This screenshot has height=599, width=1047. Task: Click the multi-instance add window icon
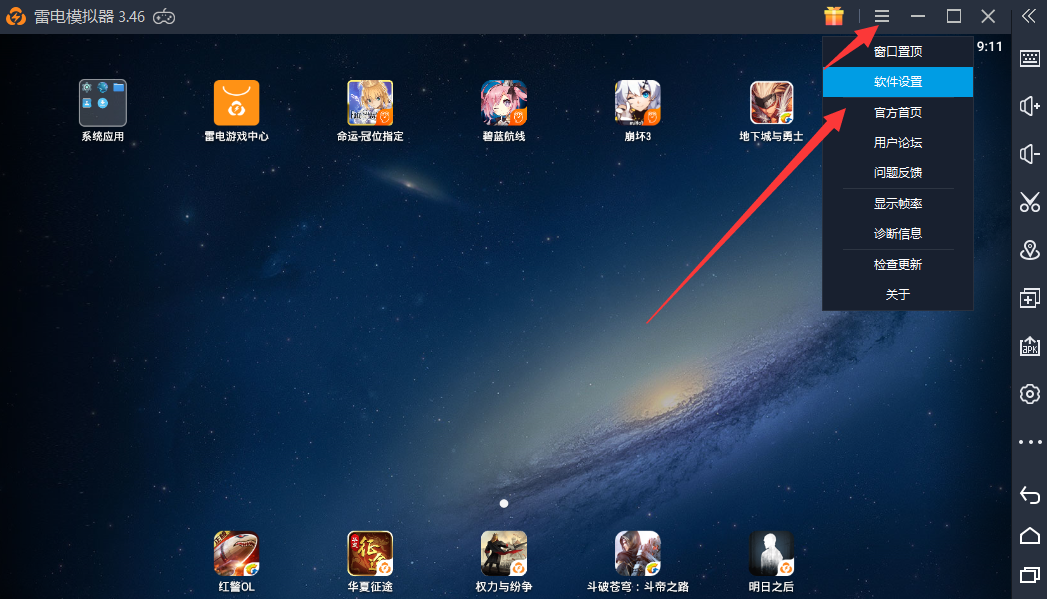click(1029, 298)
